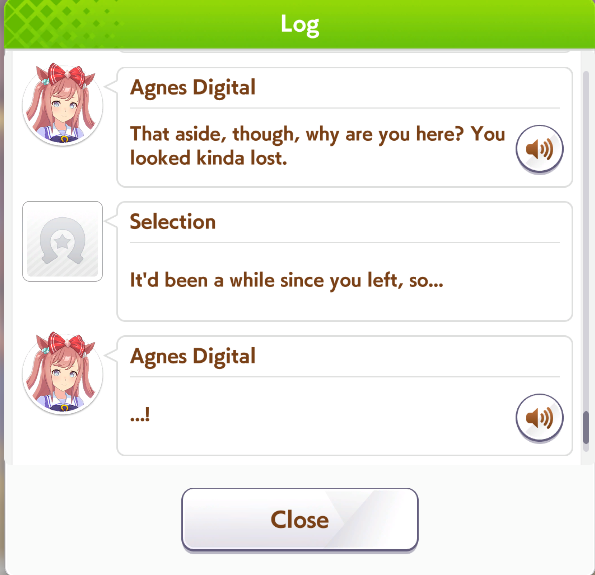595x575 pixels.
Task: Click the Log title in header
Action: pyautogui.click(x=300, y=25)
